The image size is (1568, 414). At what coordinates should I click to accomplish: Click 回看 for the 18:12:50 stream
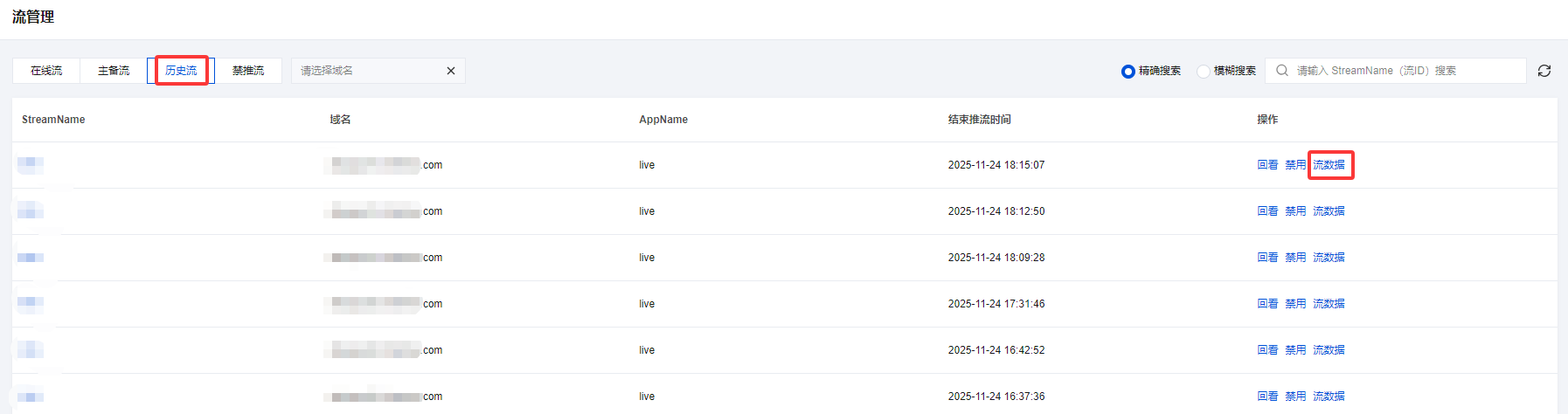tap(1267, 211)
